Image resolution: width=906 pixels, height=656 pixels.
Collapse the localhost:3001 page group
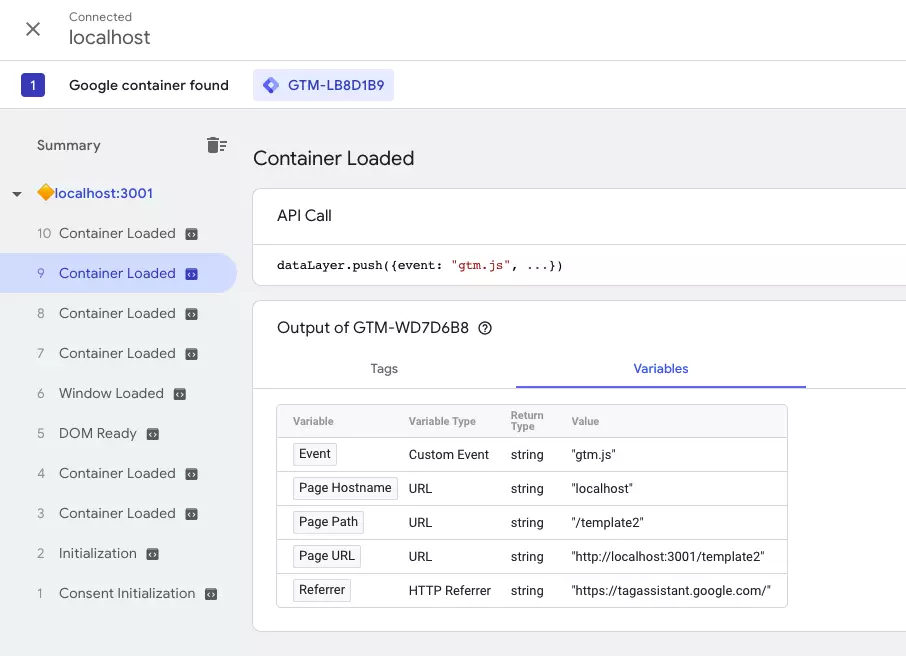click(x=17, y=194)
